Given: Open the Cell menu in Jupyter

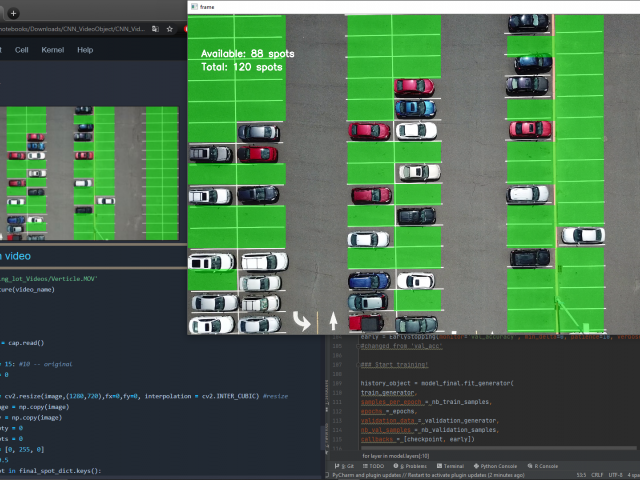Looking at the screenshot, I should click(x=21, y=50).
